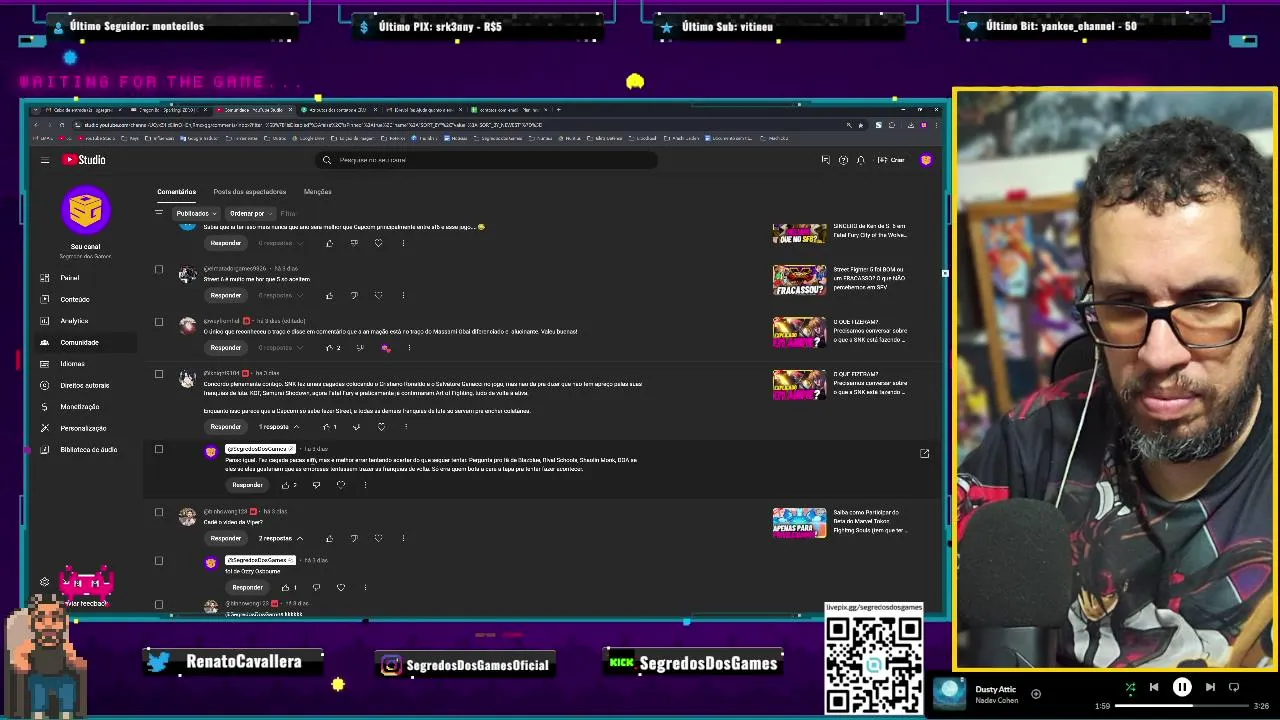This screenshot has height=720, width=1280.
Task: Click the search magnifier icon
Action: (x=327, y=160)
